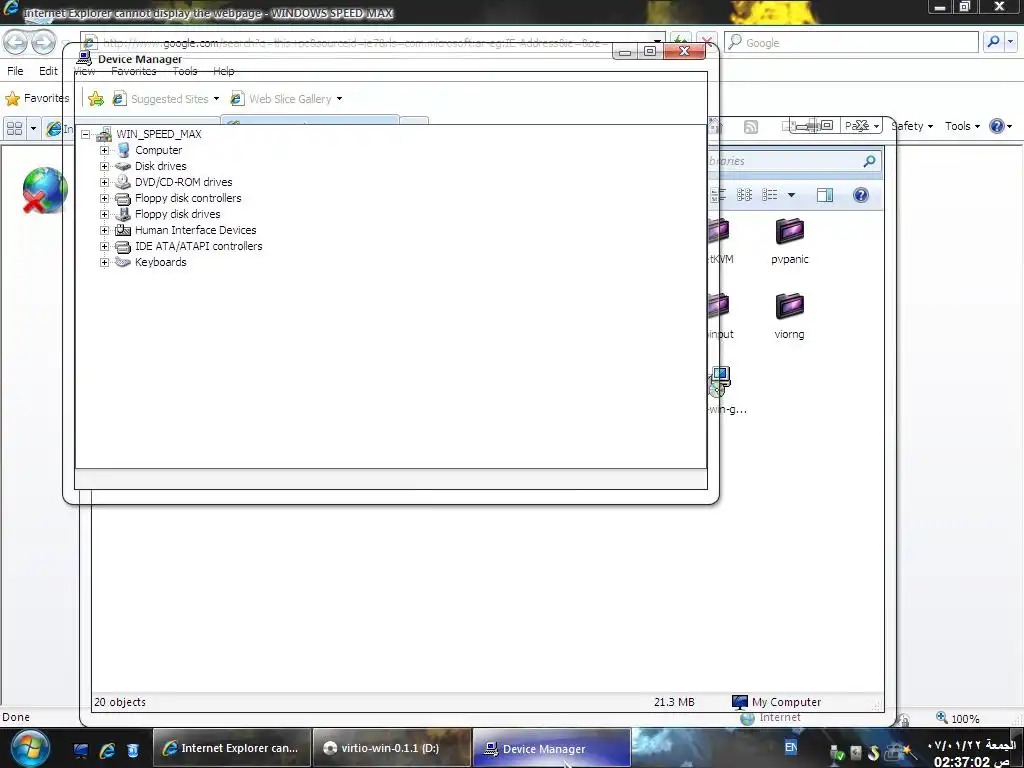Switch to virtio-win-0.1.1 (D:) taskbar button
The image size is (1024, 768).
(x=391, y=748)
